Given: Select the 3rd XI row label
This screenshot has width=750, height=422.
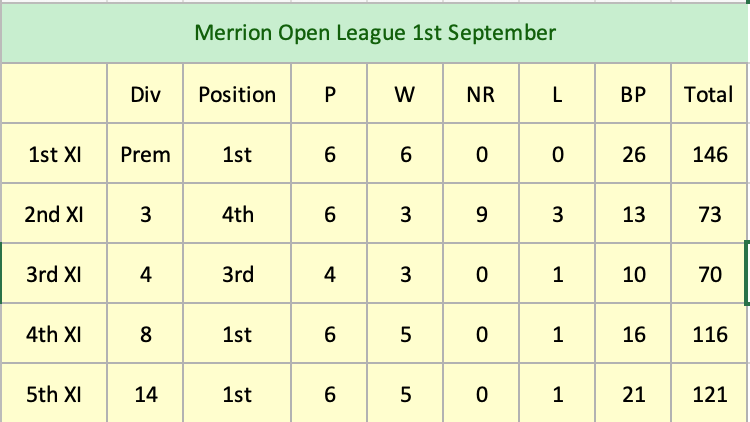Looking at the screenshot, I should pyautogui.click(x=55, y=274).
